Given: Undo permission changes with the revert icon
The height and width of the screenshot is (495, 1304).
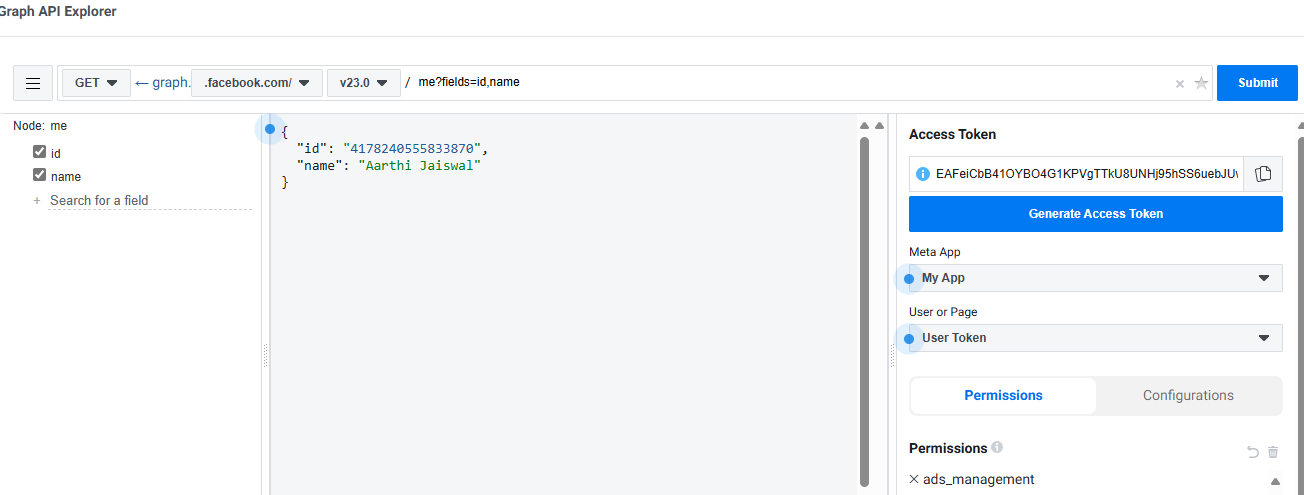Looking at the screenshot, I should pos(1253,452).
